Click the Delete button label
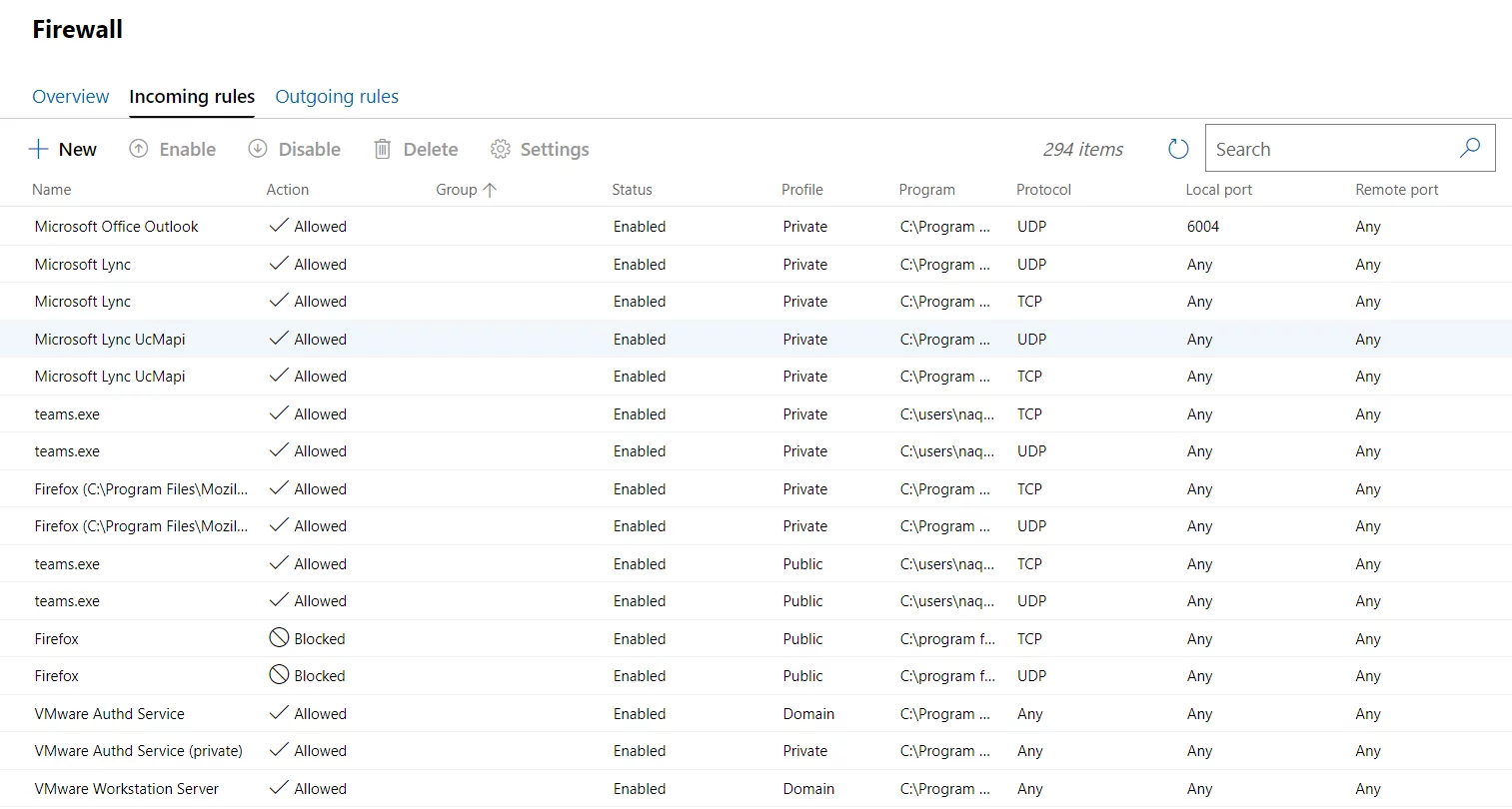The height and width of the screenshot is (809, 1512). [x=431, y=149]
